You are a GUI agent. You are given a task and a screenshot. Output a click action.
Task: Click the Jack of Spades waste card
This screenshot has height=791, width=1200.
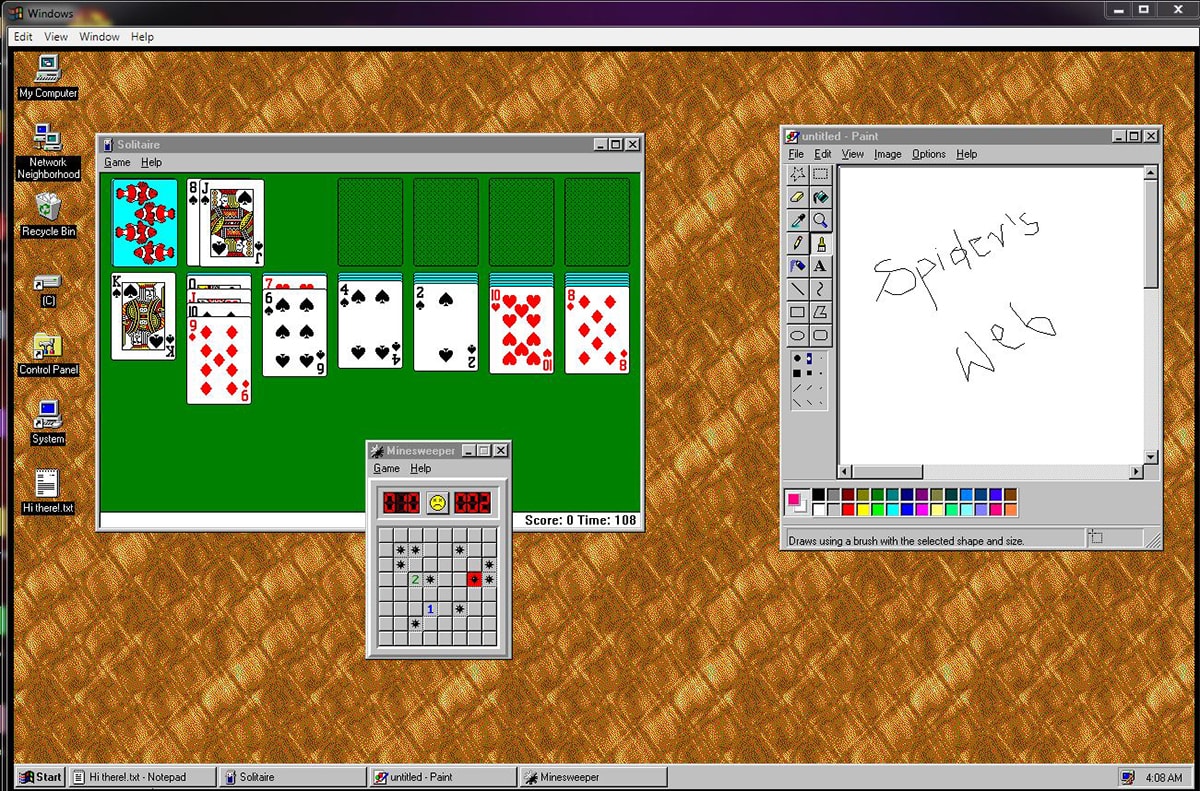231,222
